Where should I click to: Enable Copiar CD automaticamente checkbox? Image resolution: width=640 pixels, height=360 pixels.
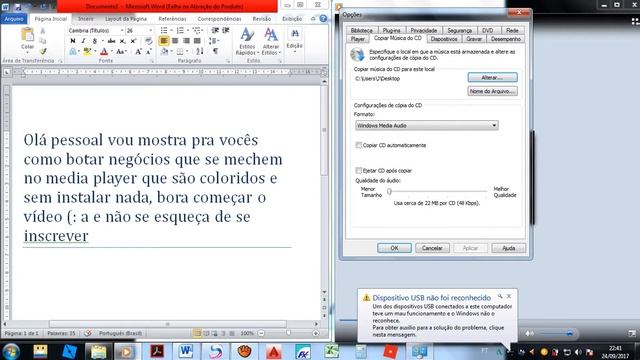point(358,145)
